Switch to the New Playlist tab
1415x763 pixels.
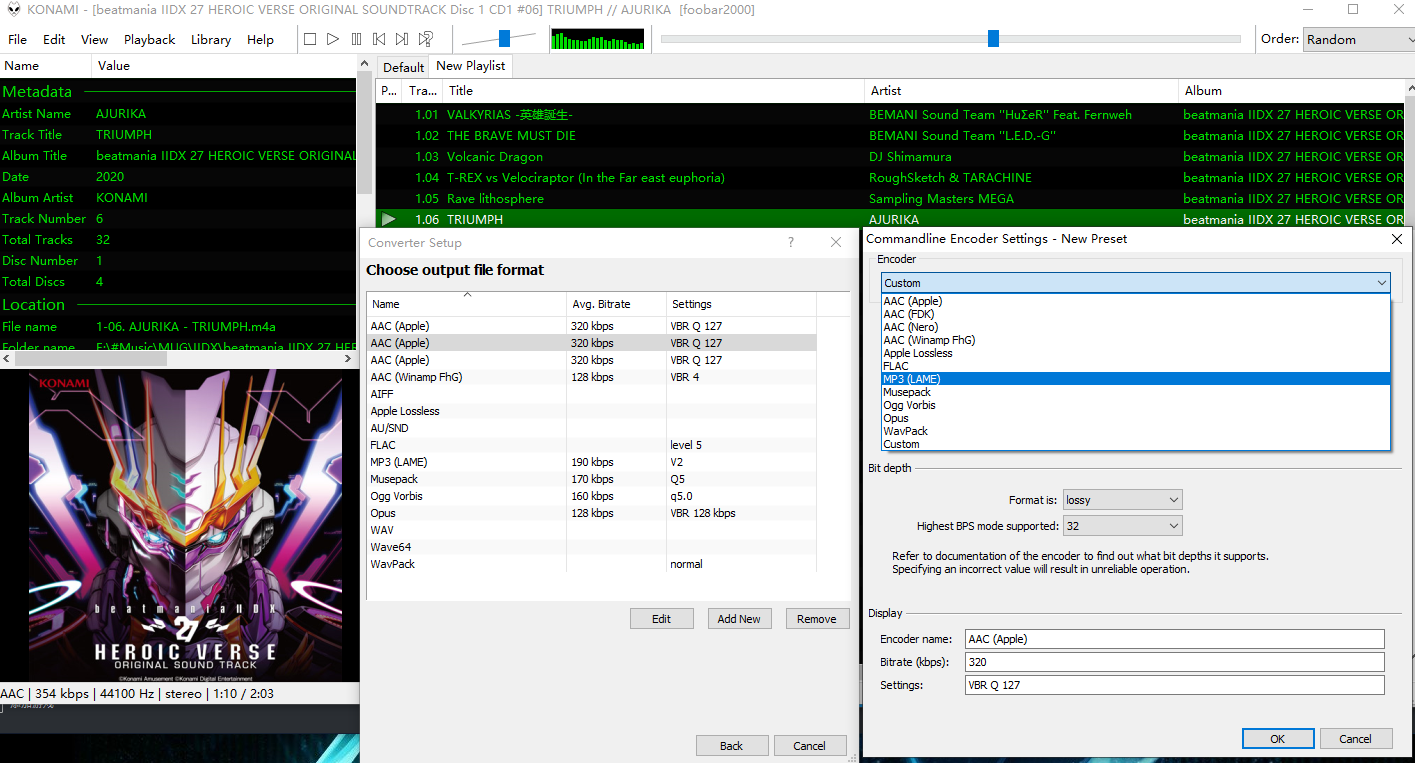pos(470,65)
